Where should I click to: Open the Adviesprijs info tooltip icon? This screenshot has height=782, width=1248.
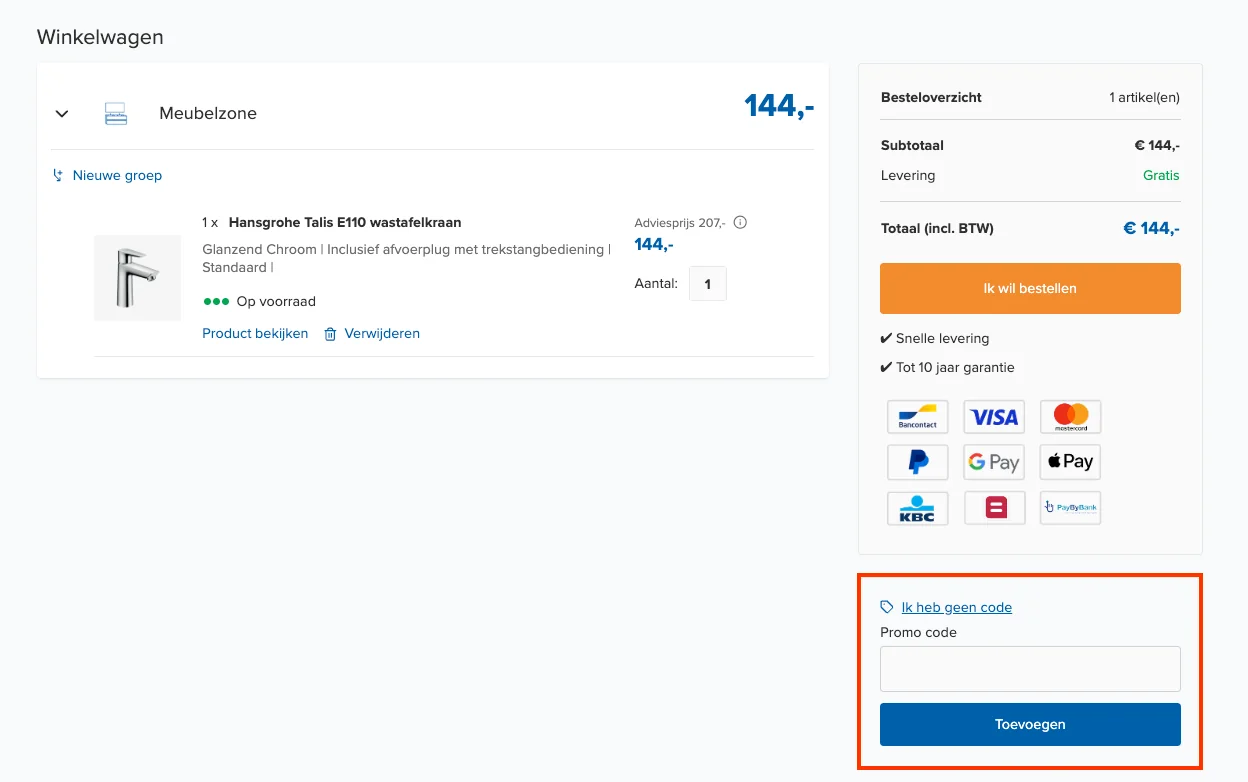(740, 222)
